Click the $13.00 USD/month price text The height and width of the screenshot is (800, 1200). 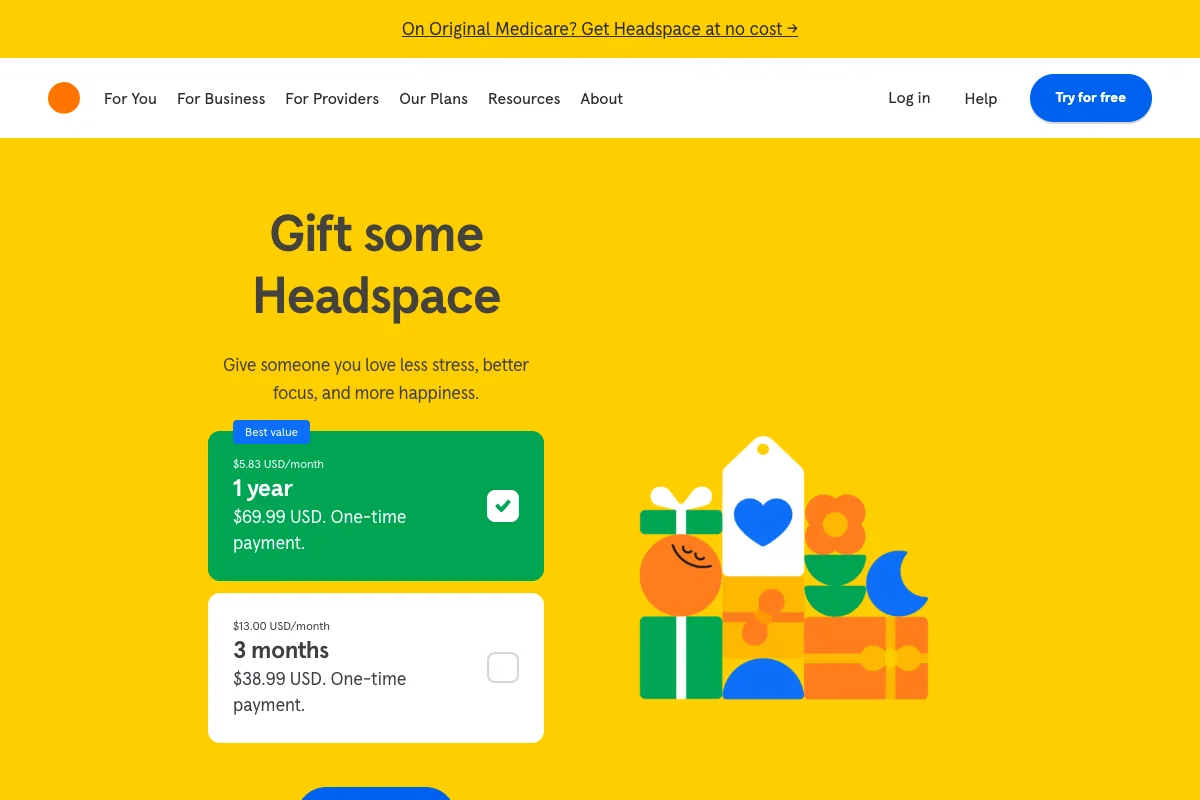[x=281, y=626]
